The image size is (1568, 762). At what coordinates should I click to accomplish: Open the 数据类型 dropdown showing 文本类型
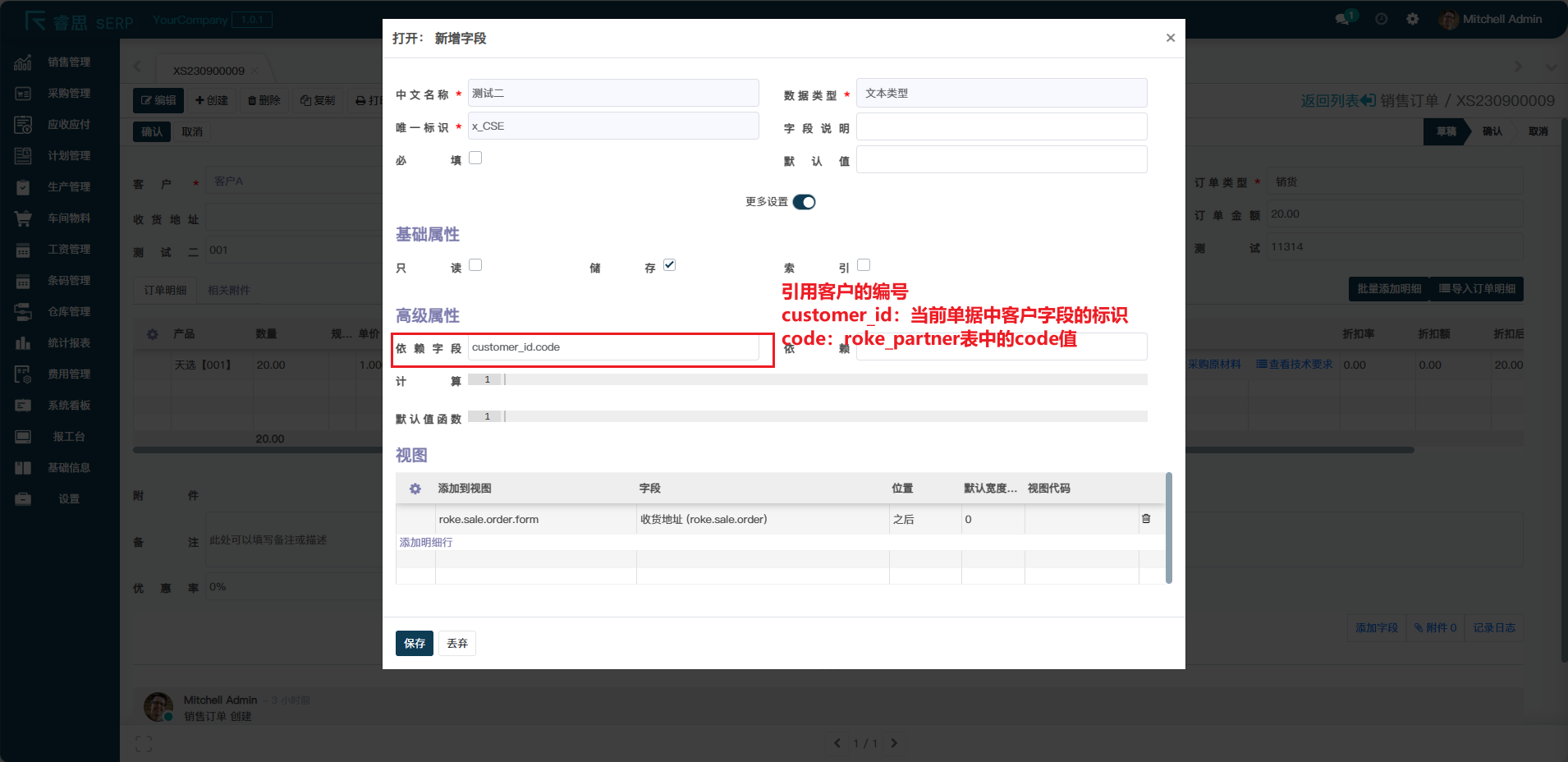click(x=1001, y=93)
